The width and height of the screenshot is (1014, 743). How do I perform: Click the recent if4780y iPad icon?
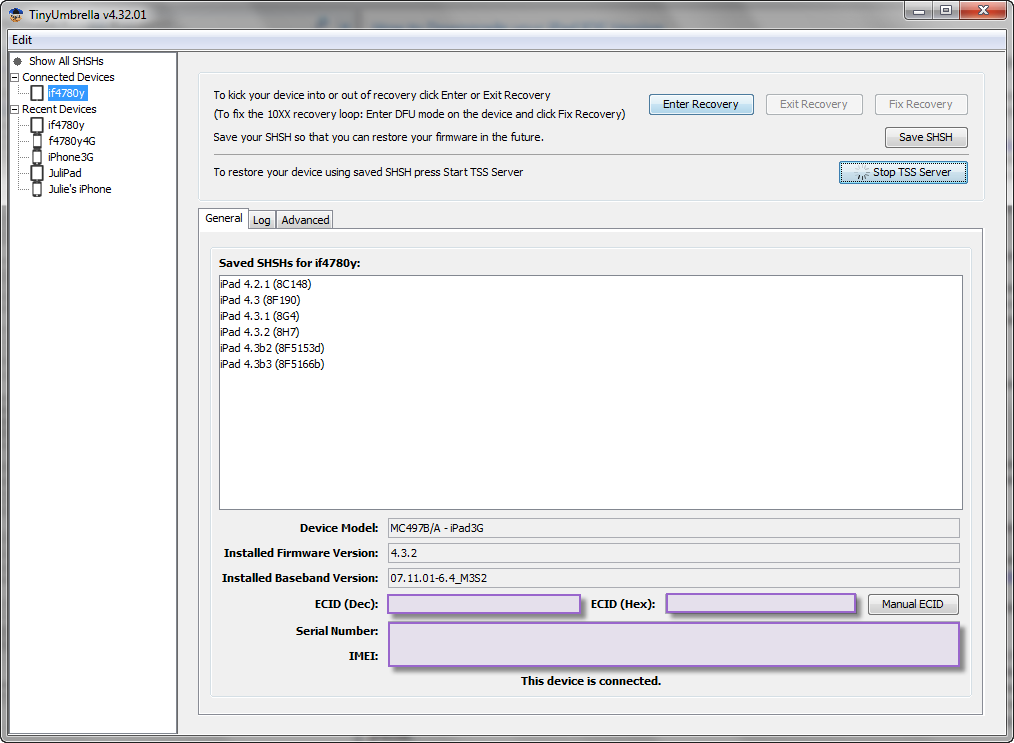click(37, 125)
